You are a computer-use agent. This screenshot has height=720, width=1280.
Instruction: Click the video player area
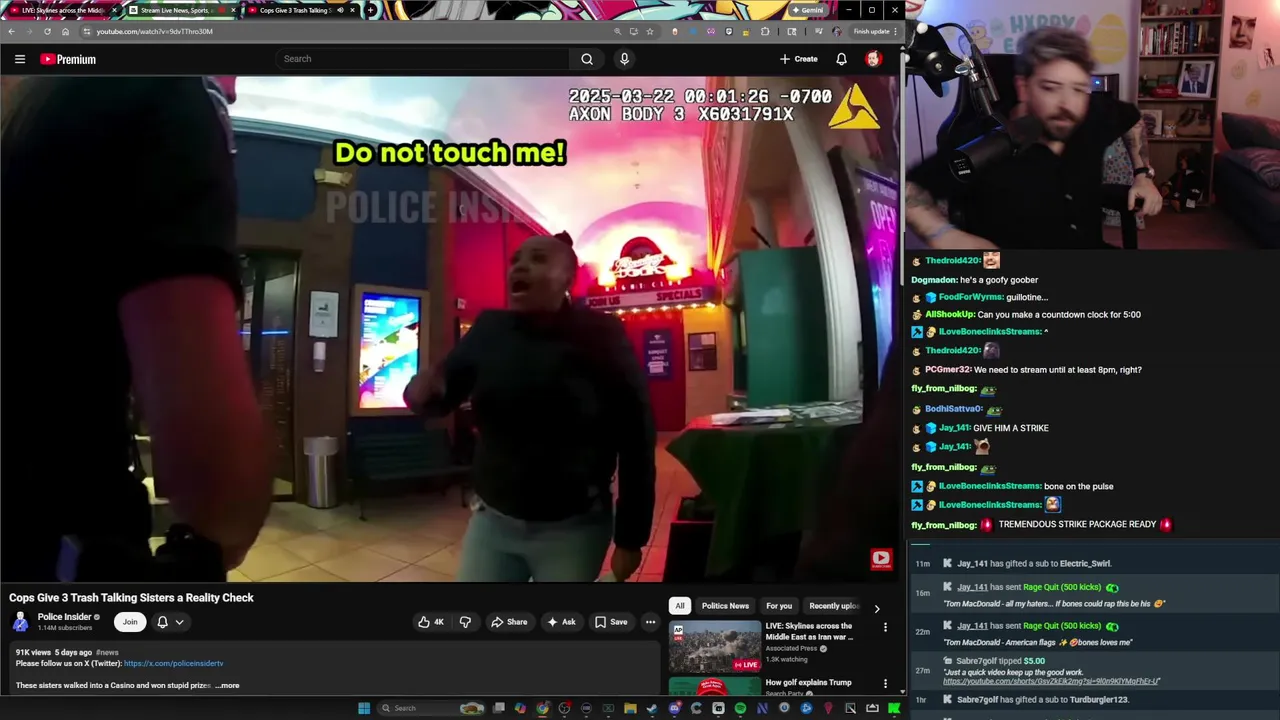click(449, 329)
